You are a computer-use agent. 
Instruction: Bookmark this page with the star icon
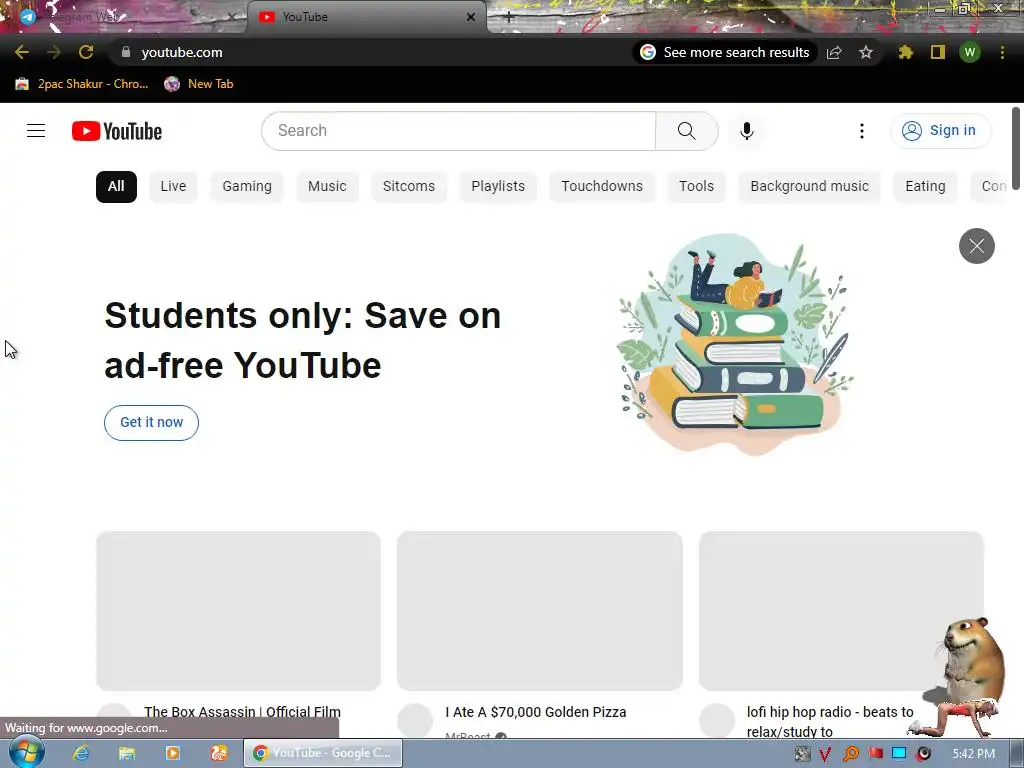866,52
